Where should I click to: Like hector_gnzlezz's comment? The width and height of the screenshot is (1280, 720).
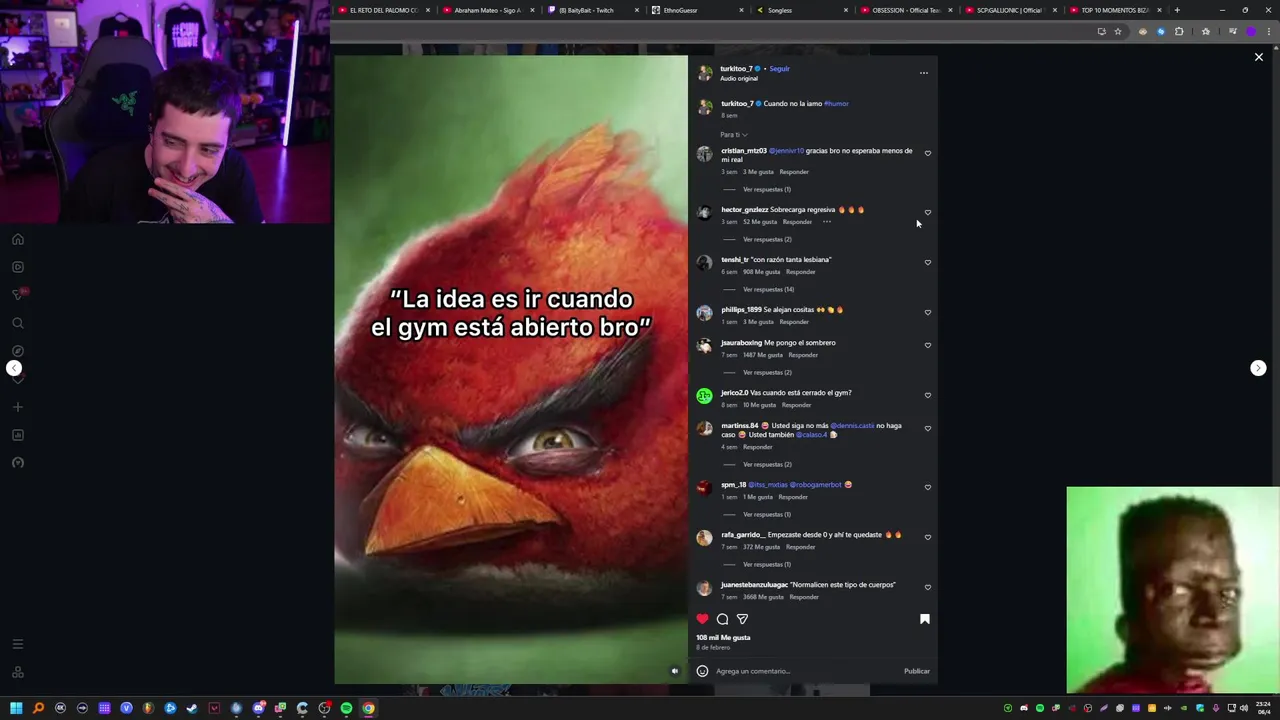(x=928, y=213)
